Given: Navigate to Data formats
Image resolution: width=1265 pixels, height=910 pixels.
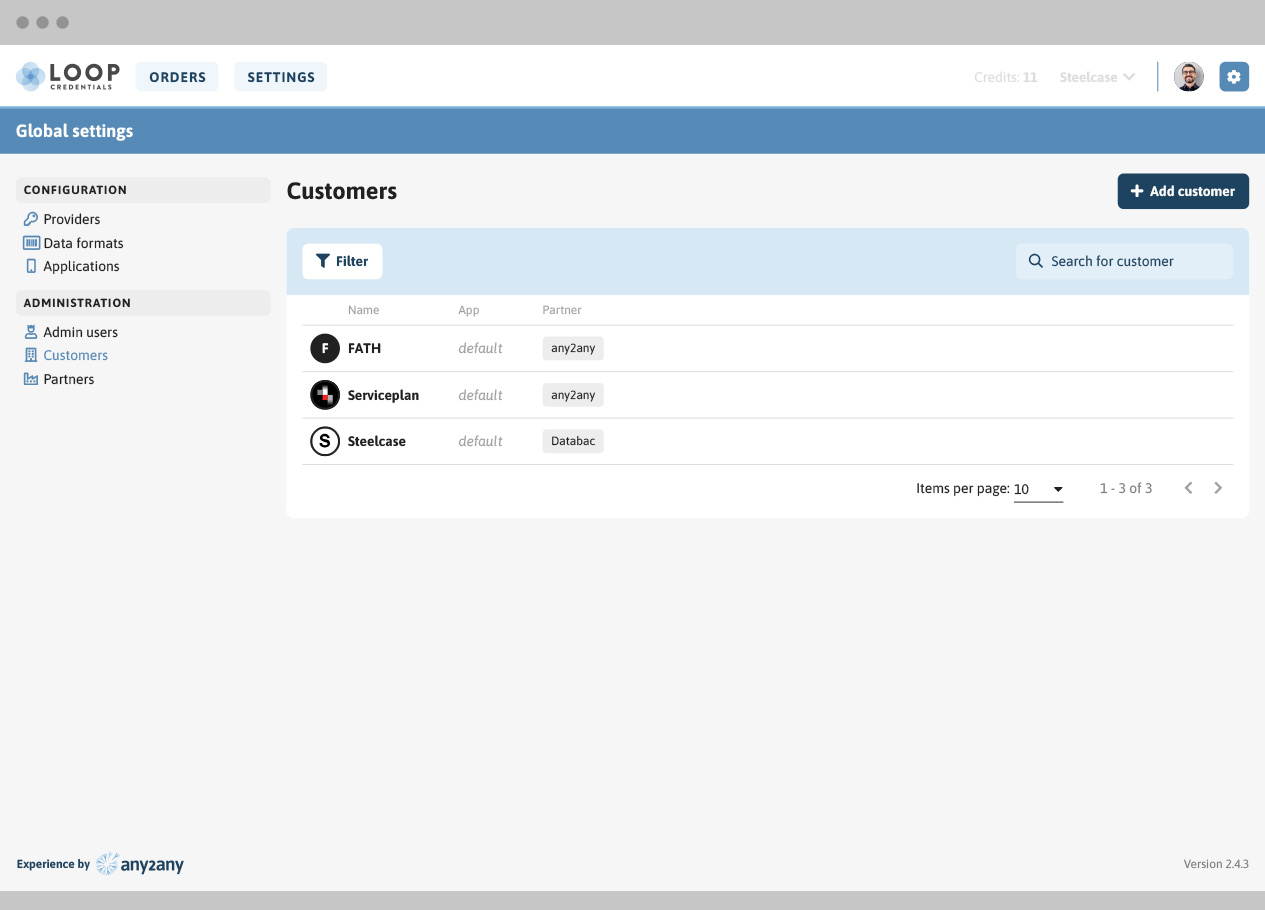Looking at the screenshot, I should pos(83,243).
